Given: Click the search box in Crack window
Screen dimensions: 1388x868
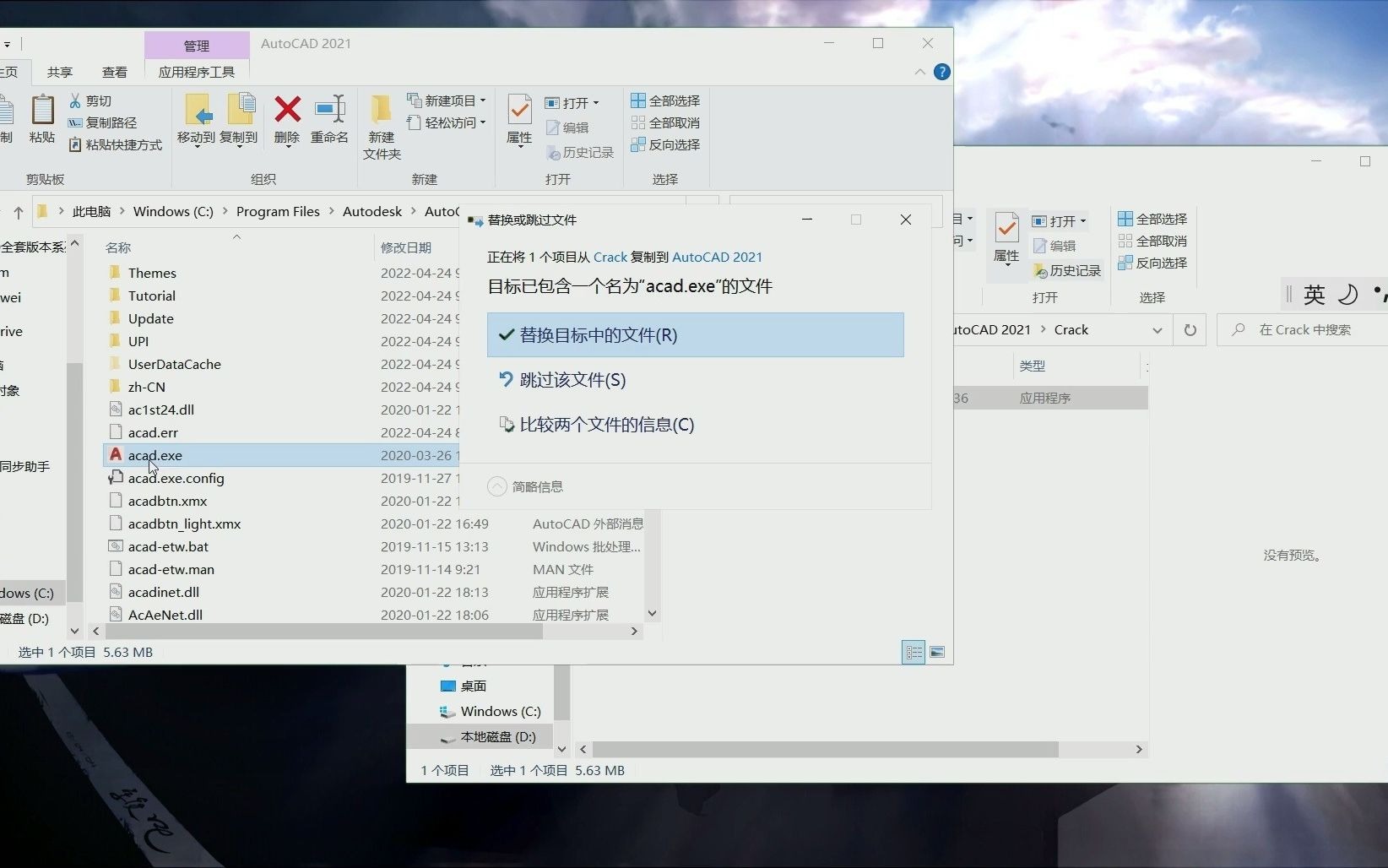Looking at the screenshot, I should (x=1304, y=330).
